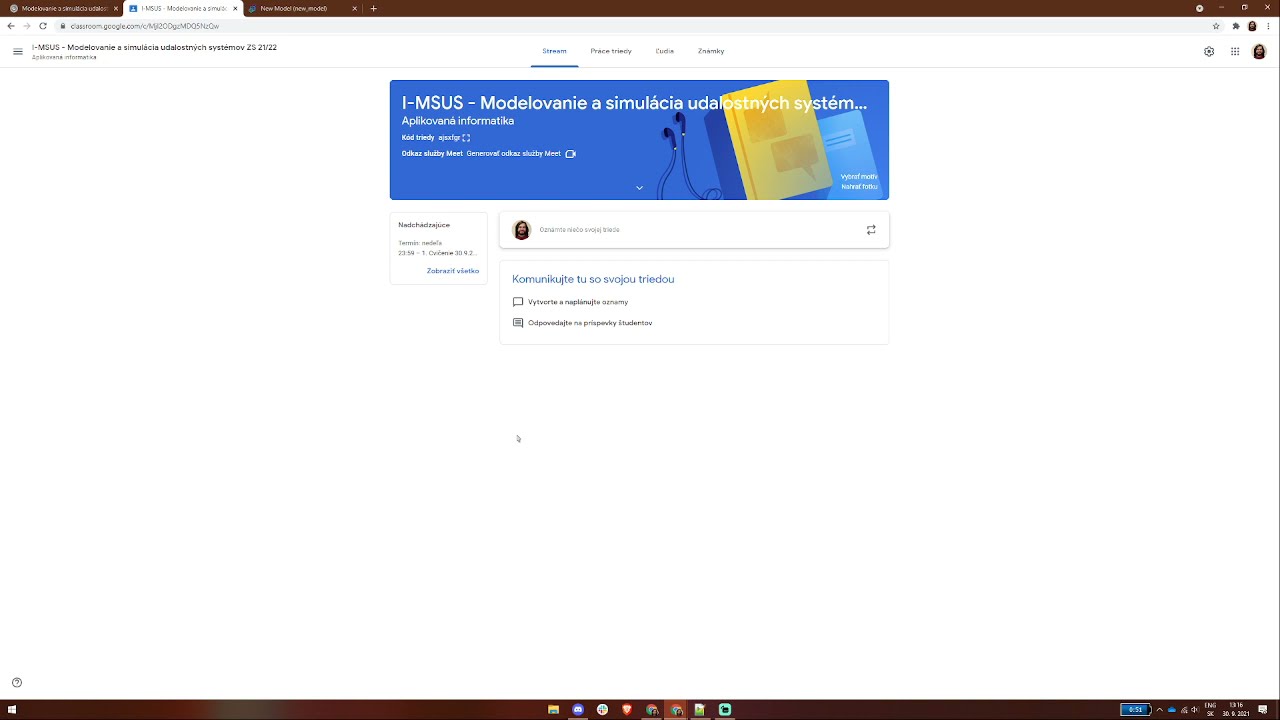Open browser extensions puzzle icon
The height and width of the screenshot is (720, 1280).
1236,26
